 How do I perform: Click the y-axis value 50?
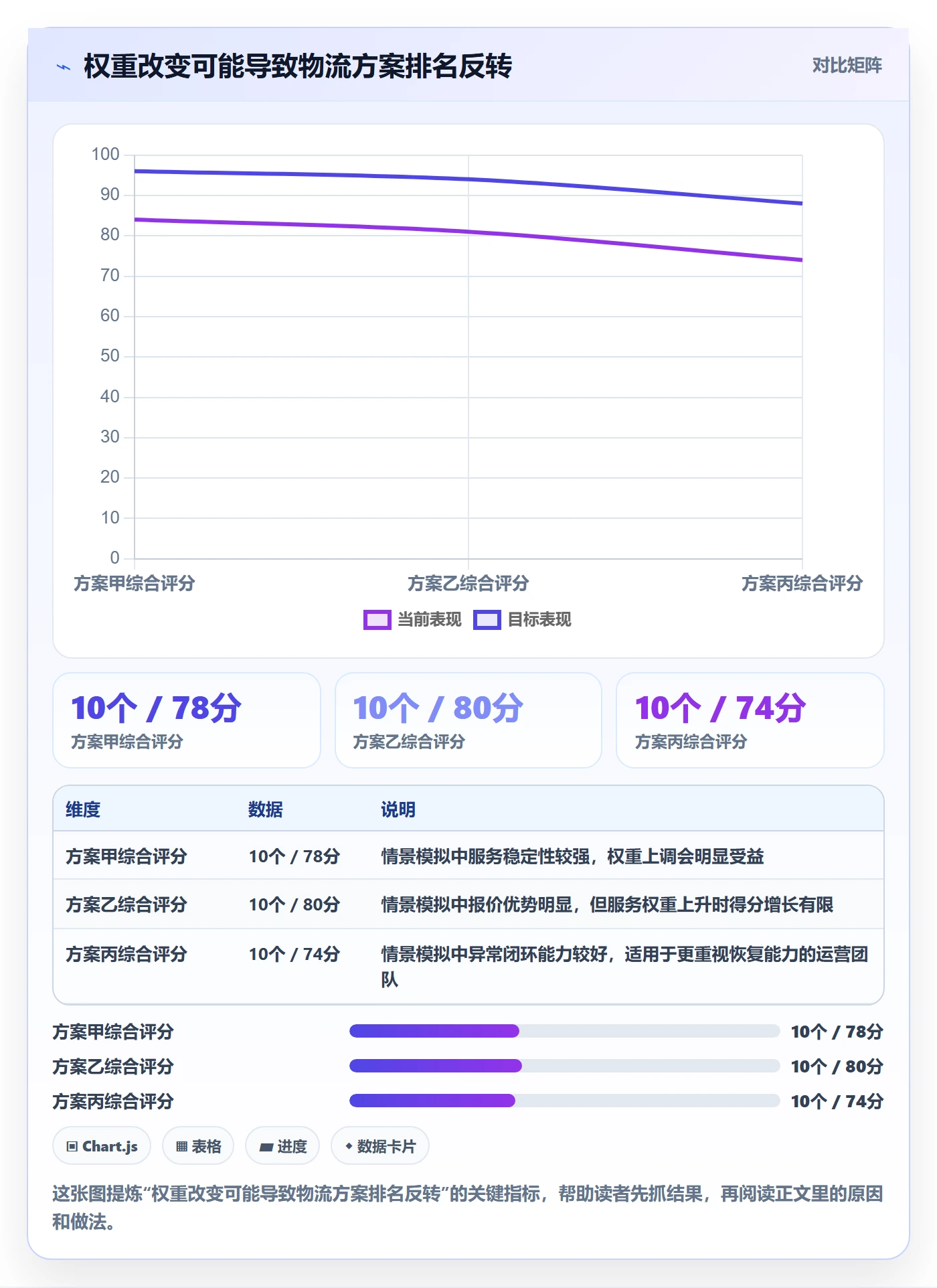[110, 356]
